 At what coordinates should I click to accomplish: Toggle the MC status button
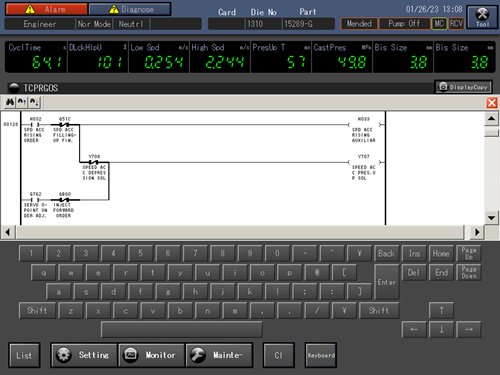click(x=439, y=24)
